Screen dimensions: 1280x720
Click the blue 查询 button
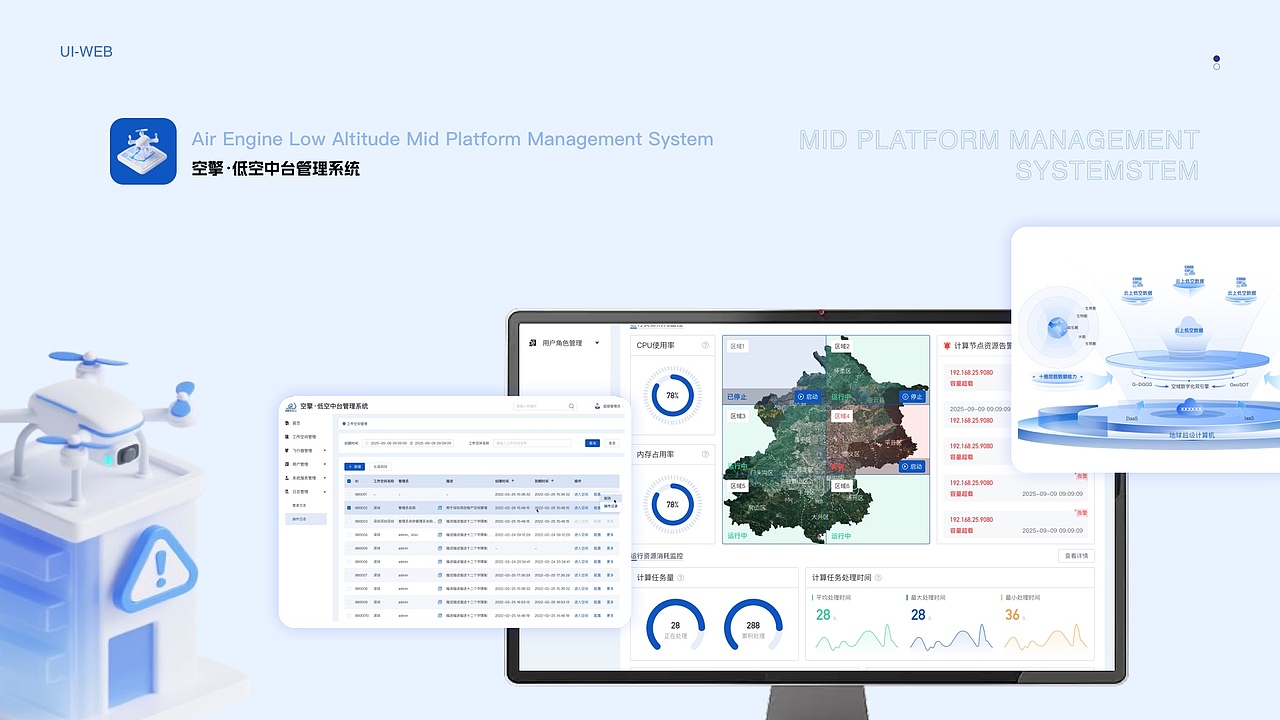592,443
